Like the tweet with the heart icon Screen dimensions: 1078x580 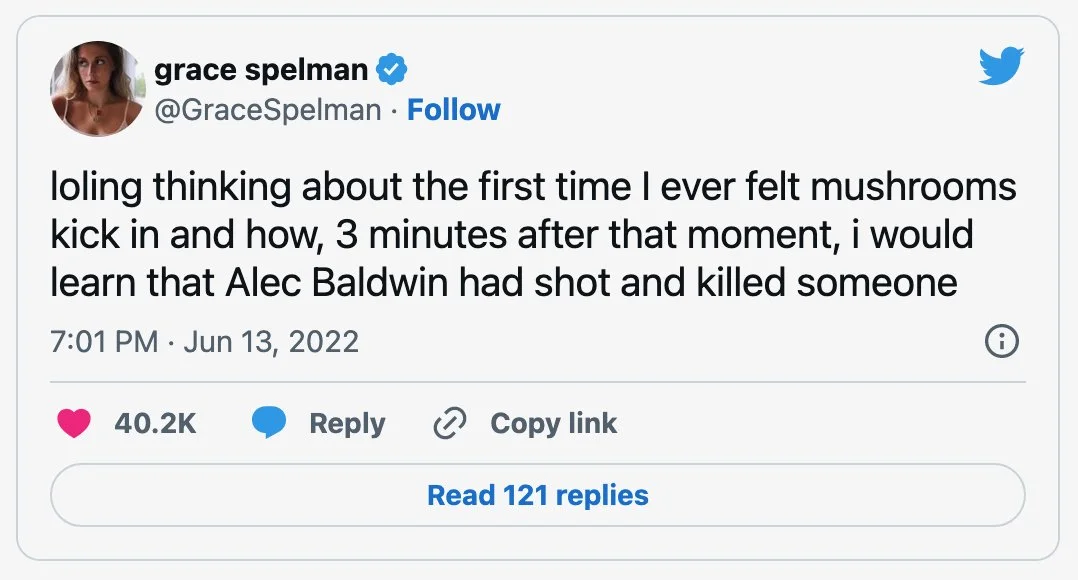tap(74, 423)
